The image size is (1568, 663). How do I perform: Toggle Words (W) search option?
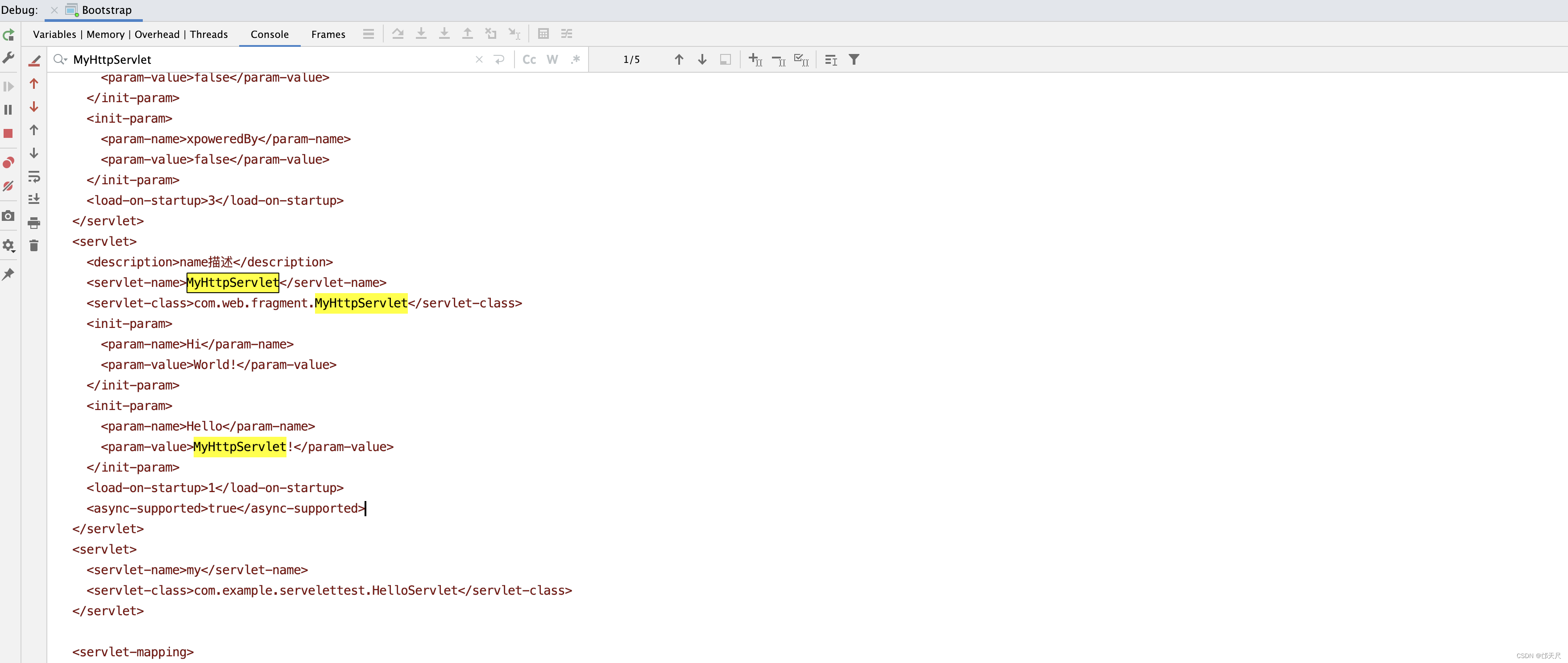(x=552, y=60)
